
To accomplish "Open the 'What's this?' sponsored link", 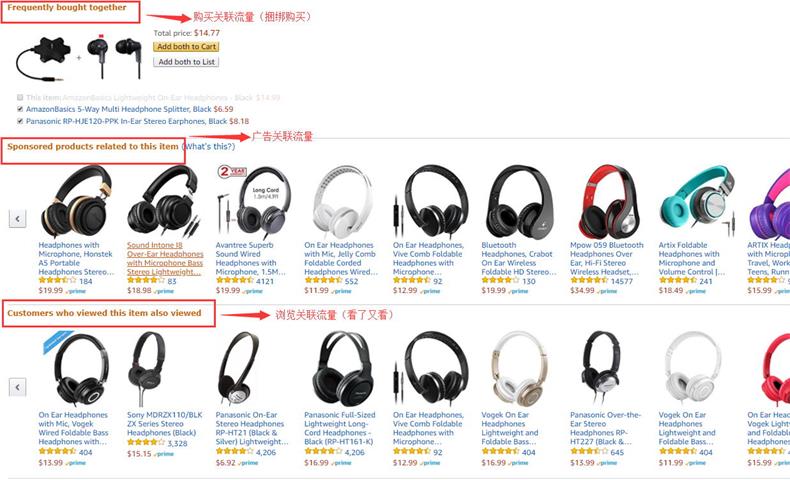I will click(209, 147).
